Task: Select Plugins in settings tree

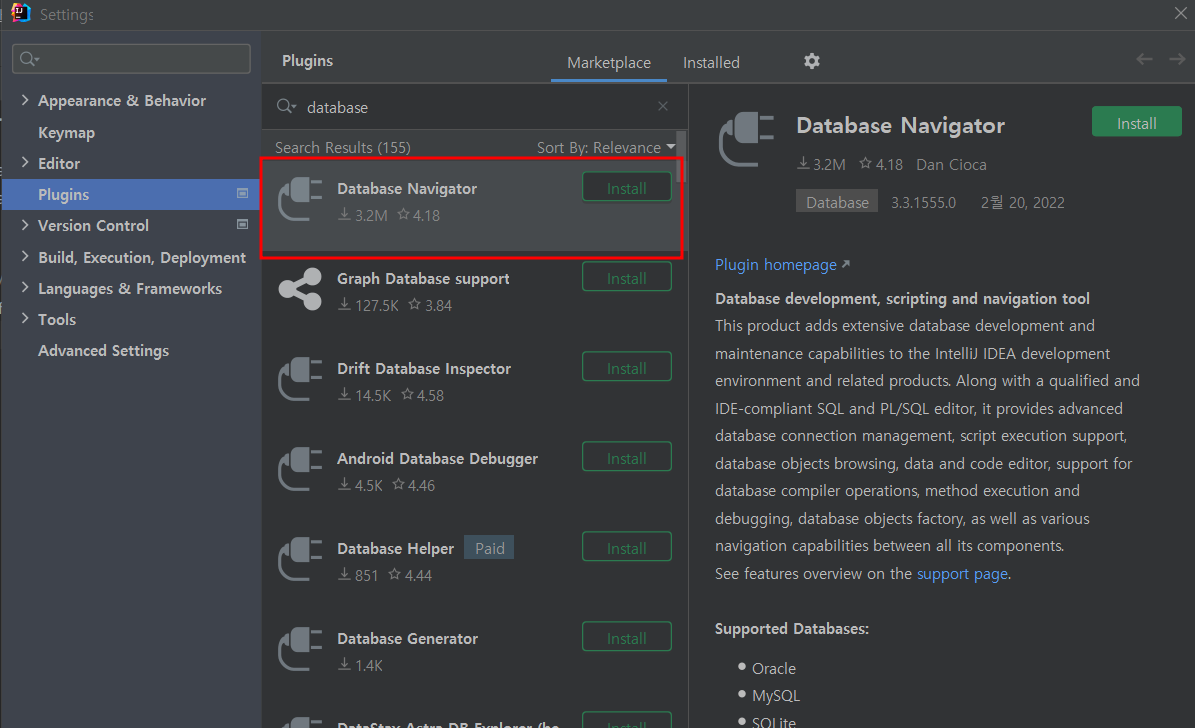Action: (x=131, y=194)
